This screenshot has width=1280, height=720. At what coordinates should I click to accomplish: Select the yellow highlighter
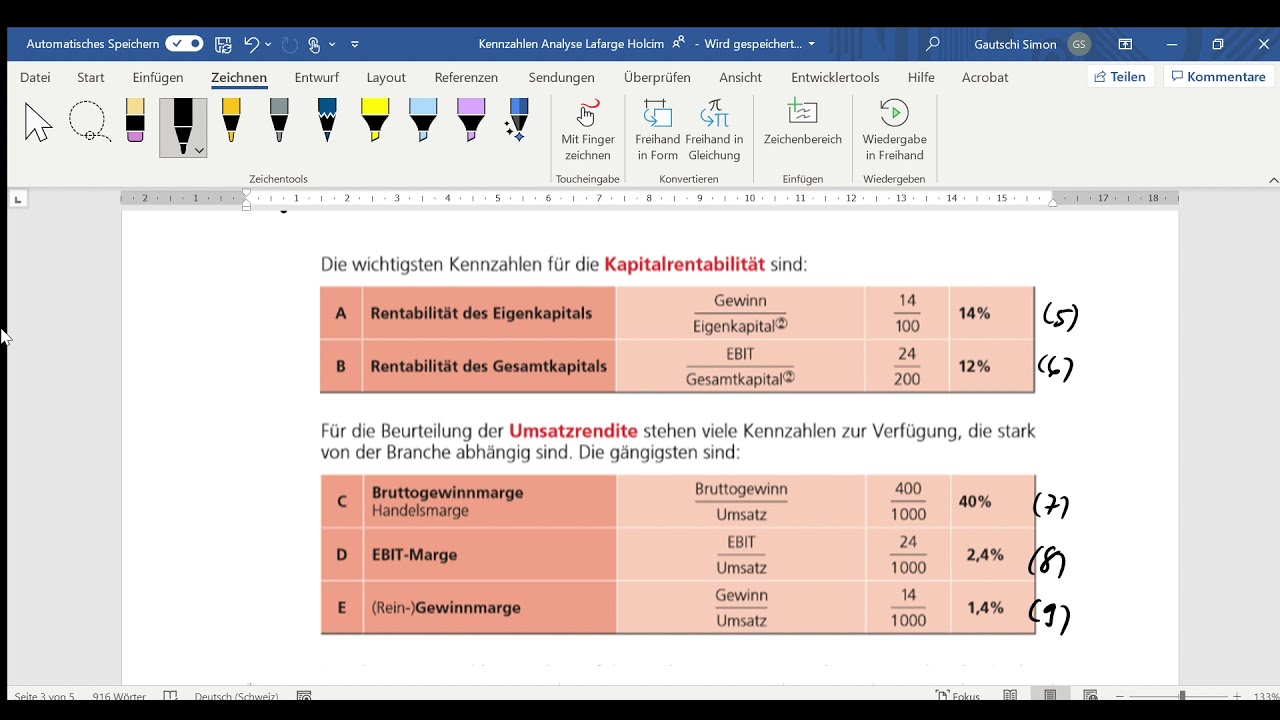[375, 121]
